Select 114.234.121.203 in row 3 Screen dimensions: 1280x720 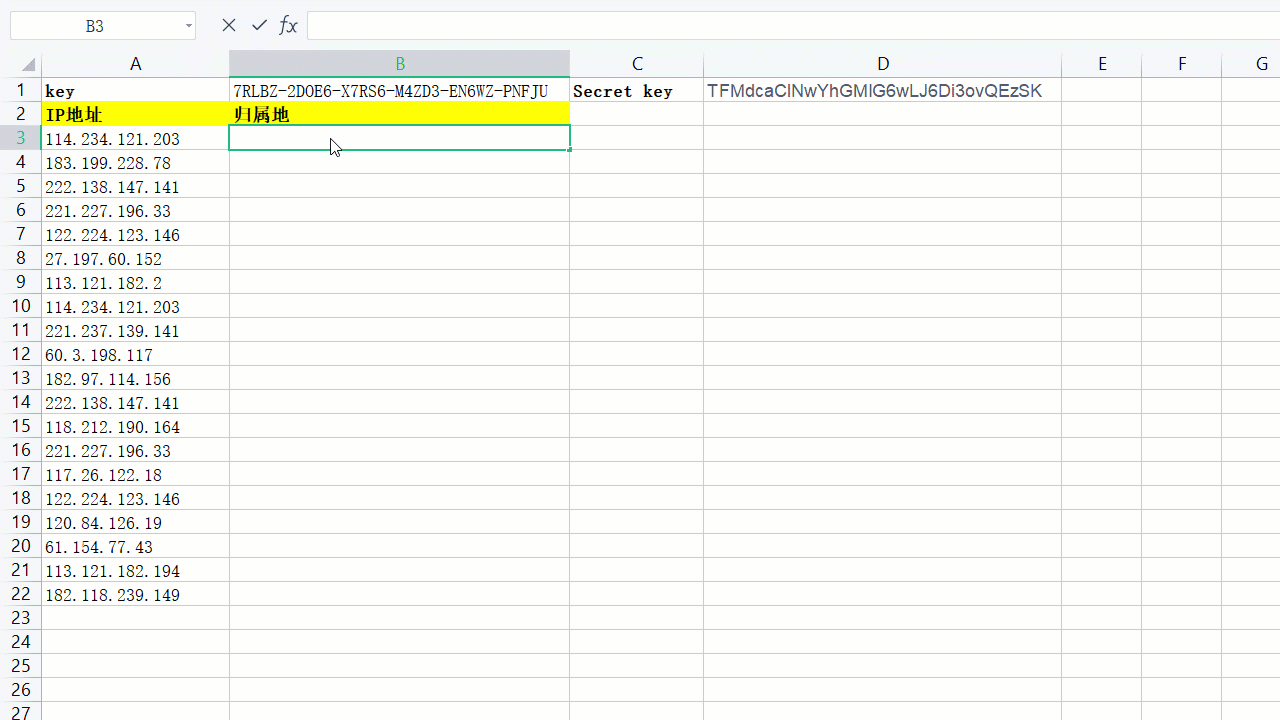point(136,138)
